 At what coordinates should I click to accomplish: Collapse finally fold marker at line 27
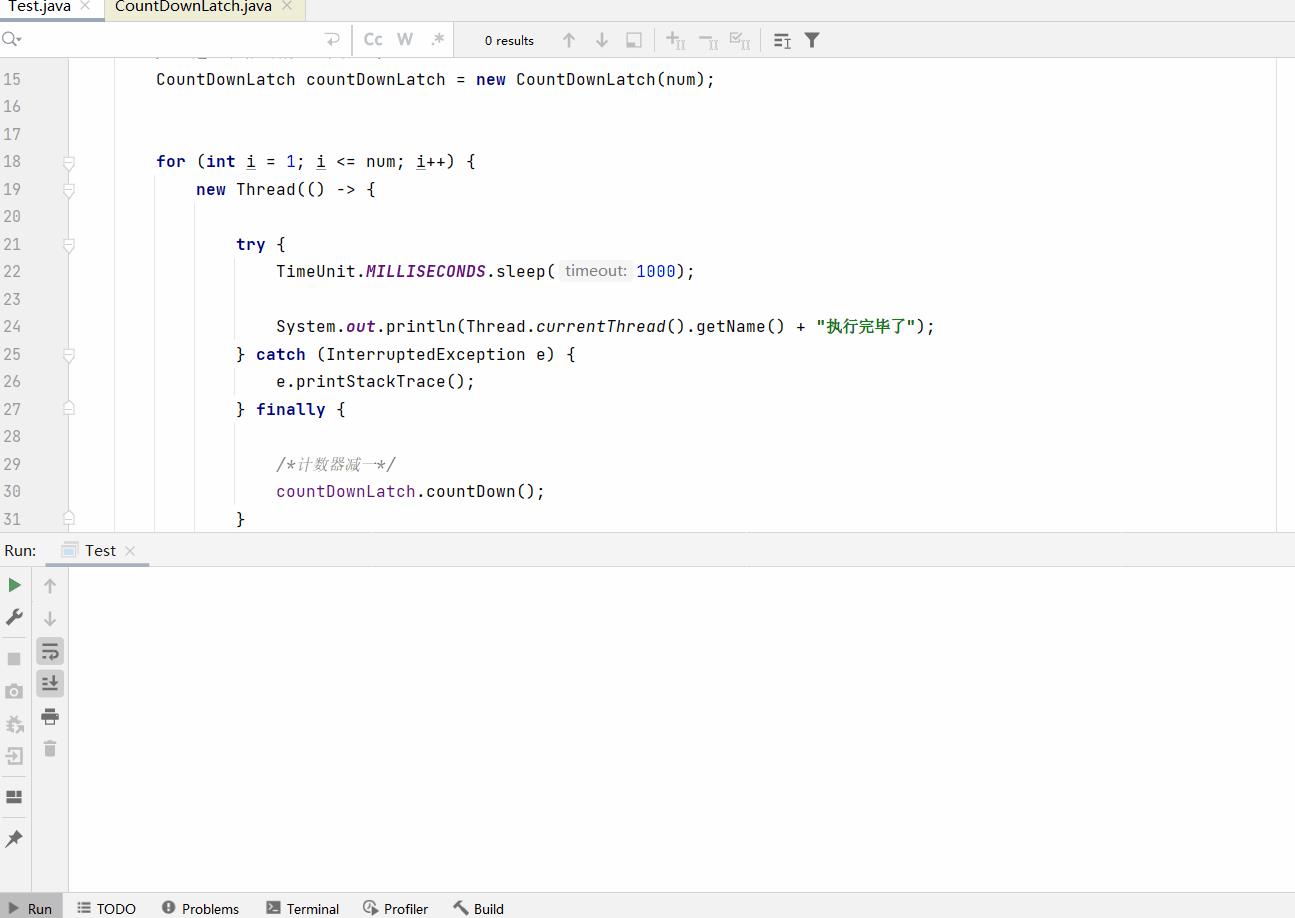coord(69,408)
